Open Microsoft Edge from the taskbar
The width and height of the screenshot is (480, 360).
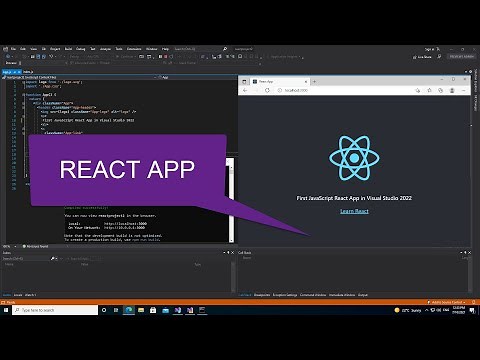coord(129,310)
